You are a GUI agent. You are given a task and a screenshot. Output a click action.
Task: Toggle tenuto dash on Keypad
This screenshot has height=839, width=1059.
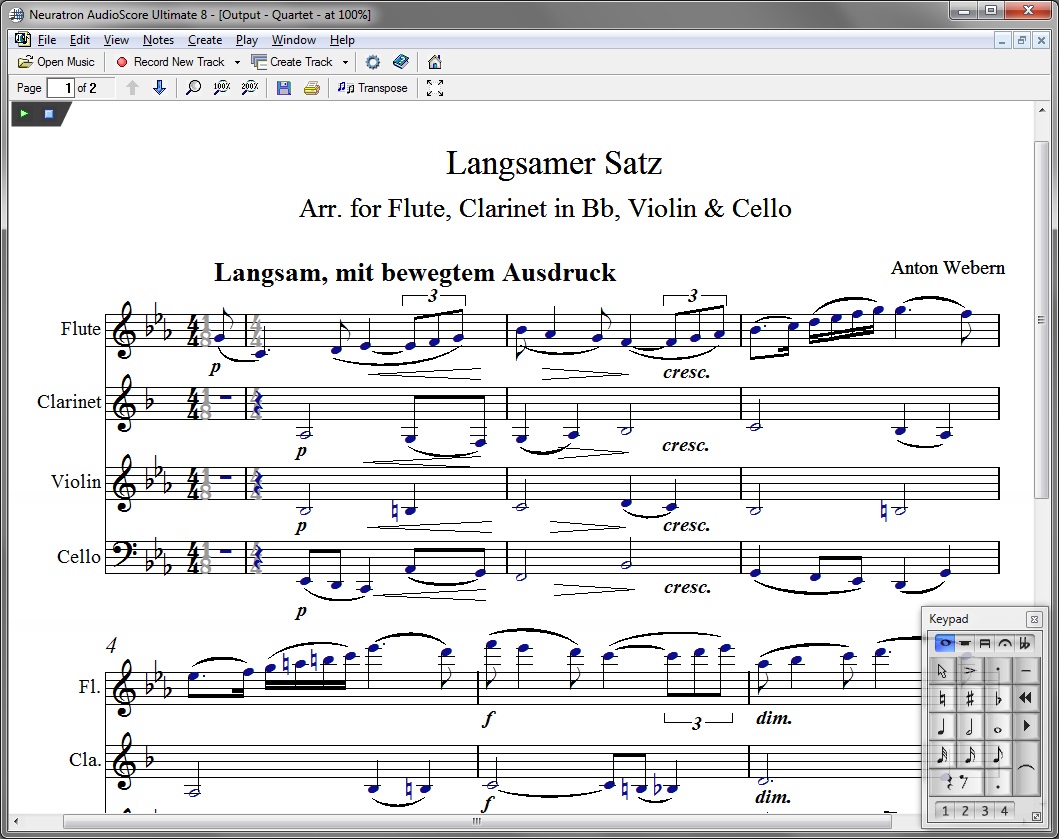click(x=1027, y=670)
